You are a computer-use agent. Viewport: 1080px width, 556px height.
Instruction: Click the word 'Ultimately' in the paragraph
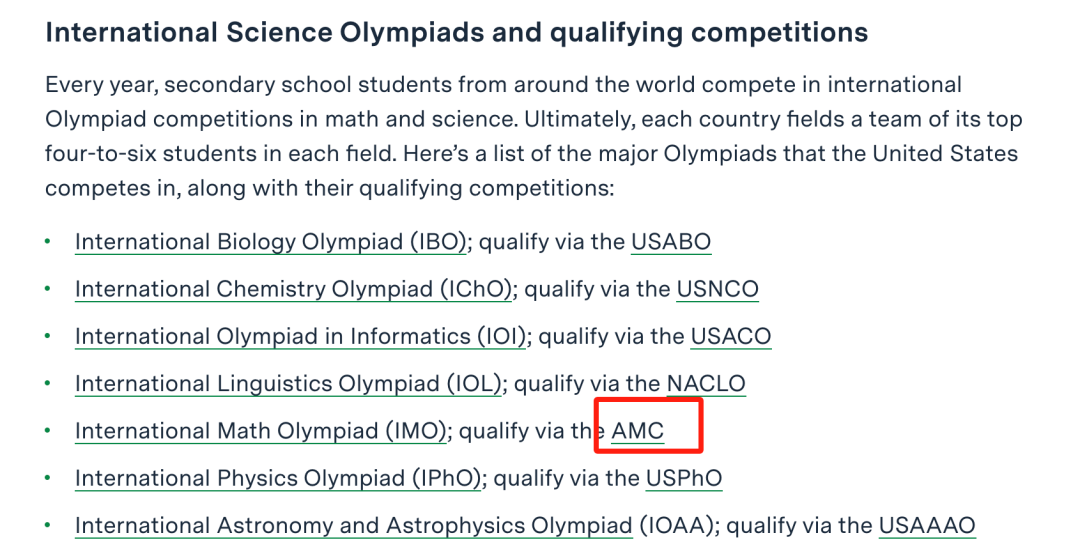579,120
